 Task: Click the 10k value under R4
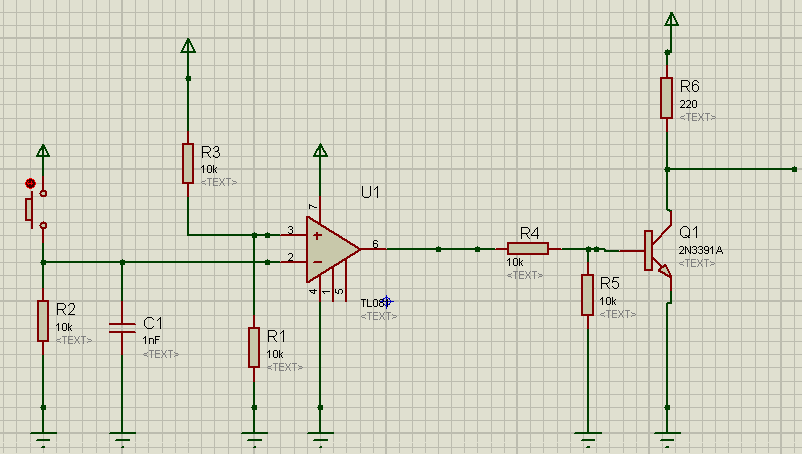515,262
